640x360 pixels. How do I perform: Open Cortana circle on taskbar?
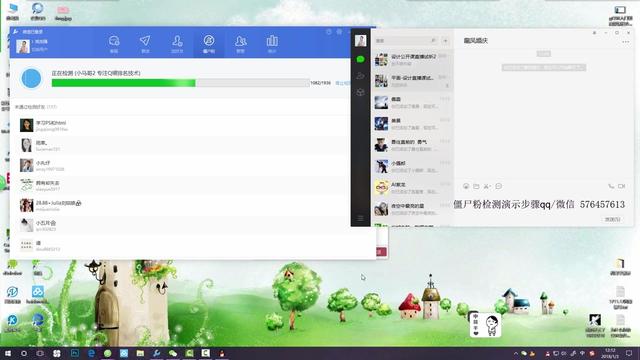tap(24, 353)
